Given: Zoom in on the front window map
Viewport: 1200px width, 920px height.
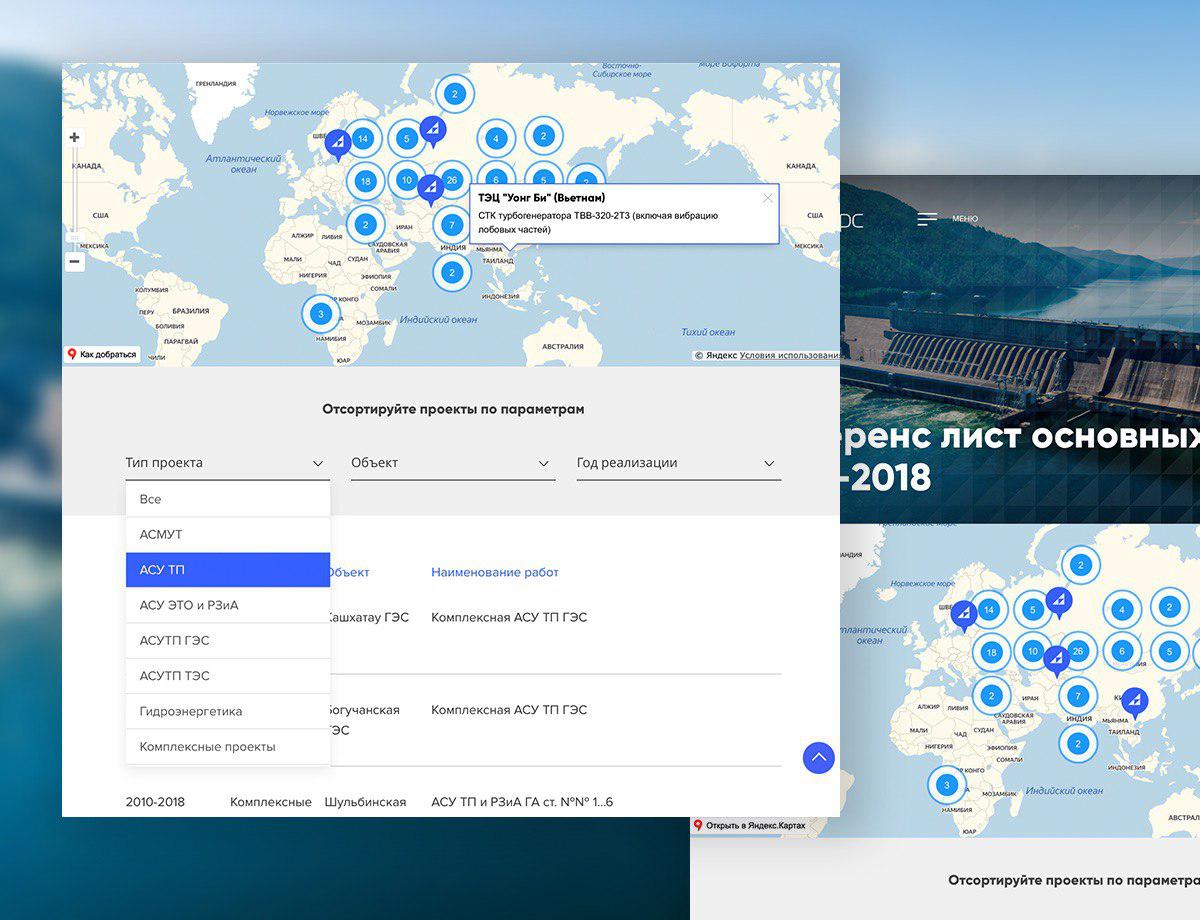Looking at the screenshot, I should (74, 137).
